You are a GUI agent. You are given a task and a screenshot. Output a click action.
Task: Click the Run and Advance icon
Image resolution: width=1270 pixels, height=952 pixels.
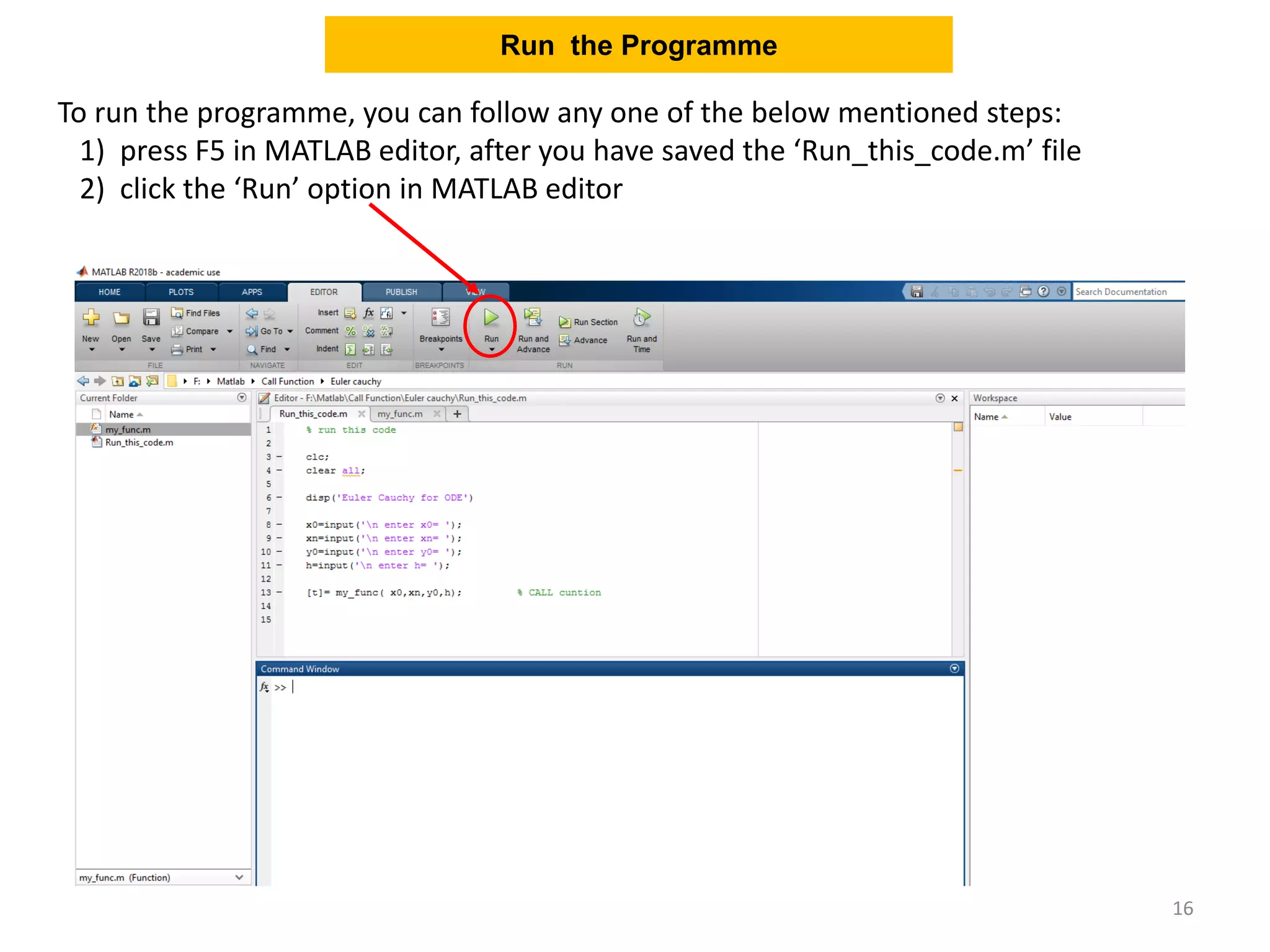[x=533, y=317]
